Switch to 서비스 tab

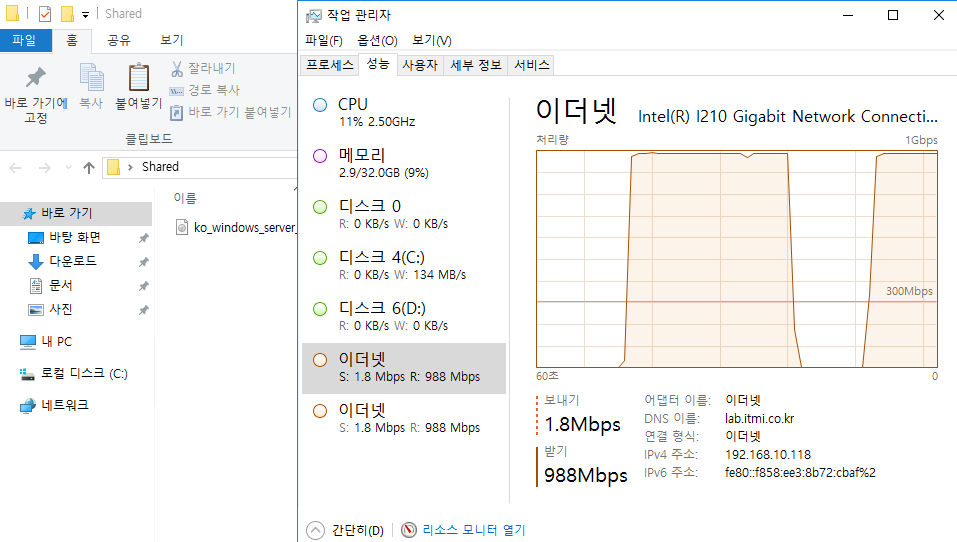(x=532, y=65)
